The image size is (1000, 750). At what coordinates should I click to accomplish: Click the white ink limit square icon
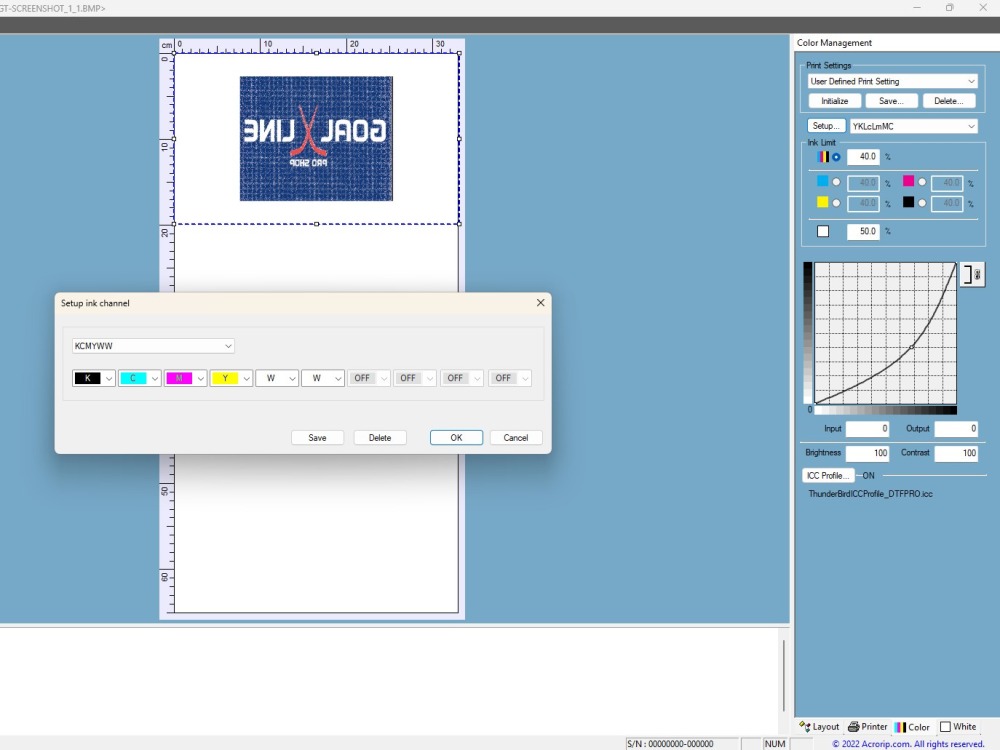(x=823, y=231)
